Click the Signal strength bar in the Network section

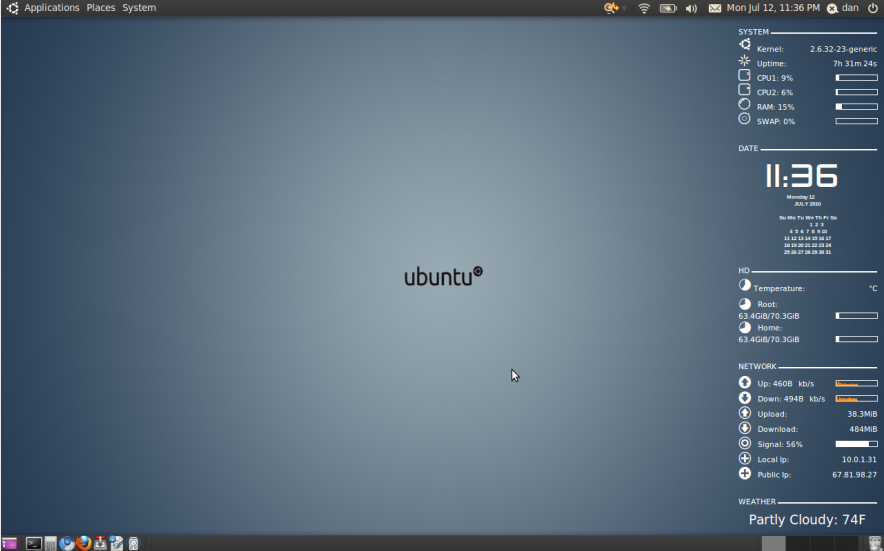tap(856, 444)
